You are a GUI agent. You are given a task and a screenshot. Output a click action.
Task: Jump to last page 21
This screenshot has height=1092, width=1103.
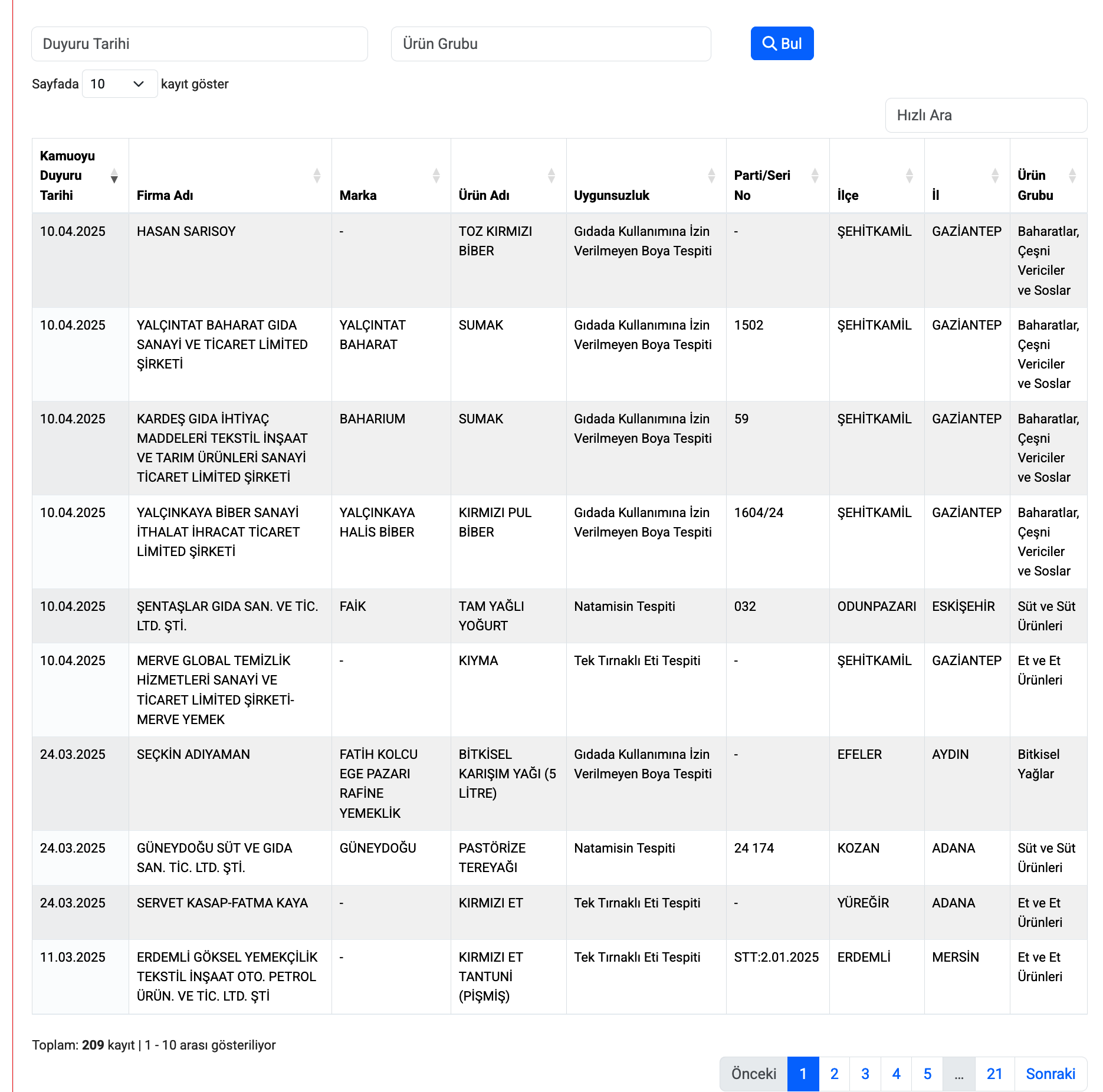click(x=994, y=1074)
